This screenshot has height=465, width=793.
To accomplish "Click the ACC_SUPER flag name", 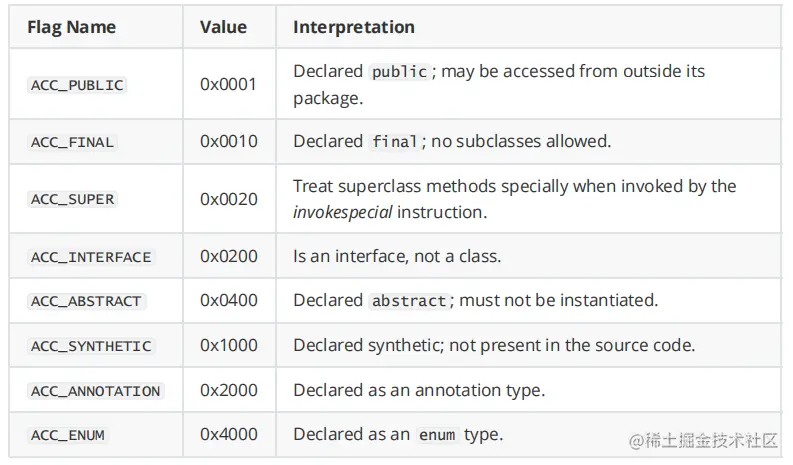I will pos(72,200).
